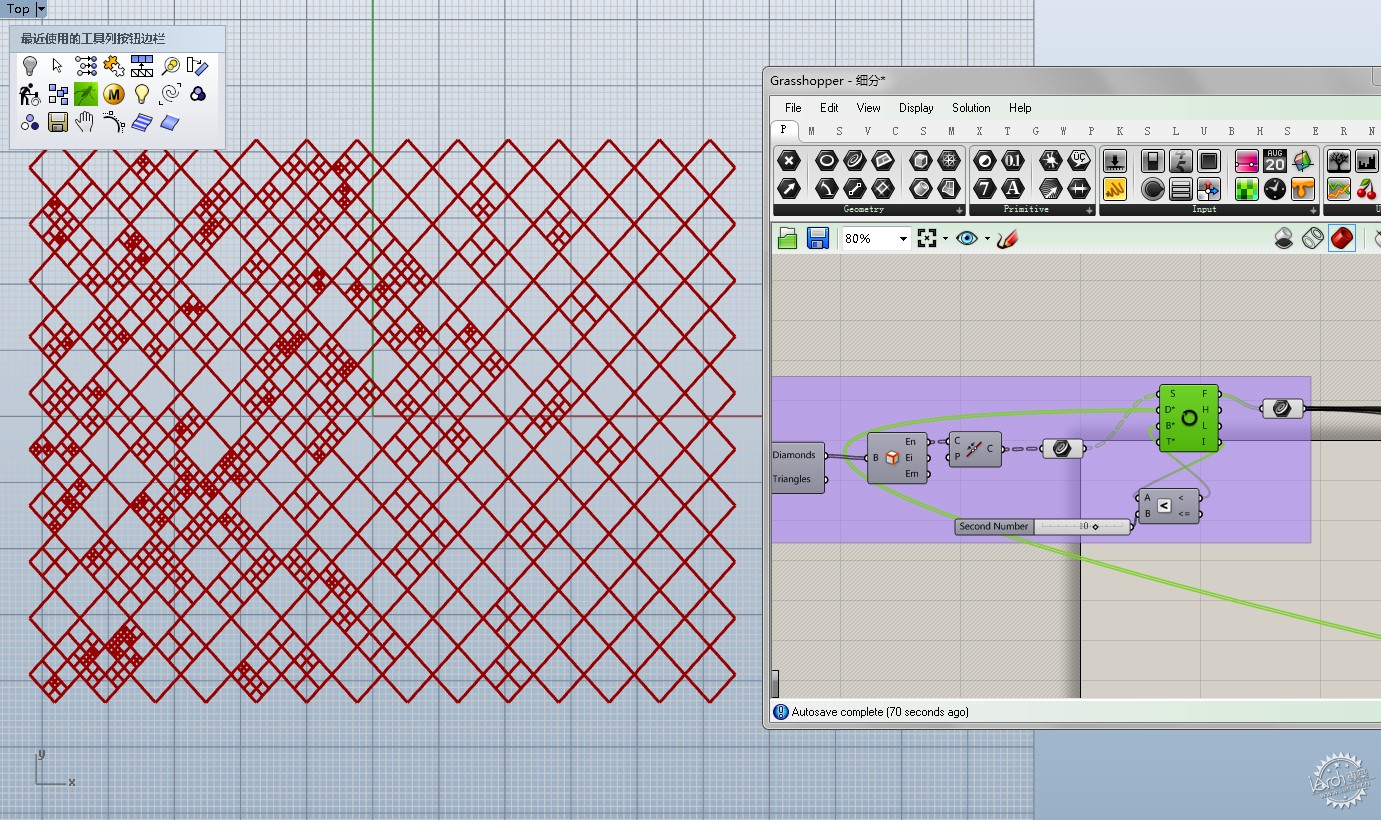The width and height of the screenshot is (1381, 820).
Task: Select the Vector arrow parameter in Geometry panel
Action: tap(789, 188)
